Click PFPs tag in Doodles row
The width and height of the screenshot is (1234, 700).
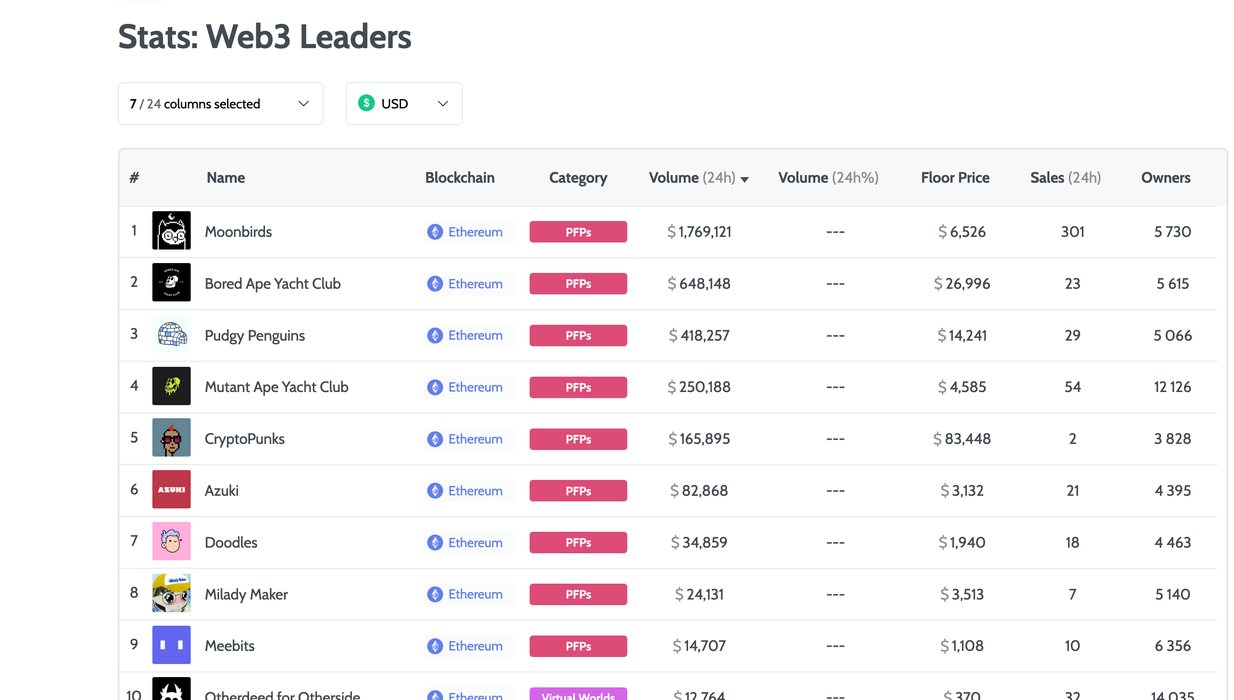coord(578,543)
